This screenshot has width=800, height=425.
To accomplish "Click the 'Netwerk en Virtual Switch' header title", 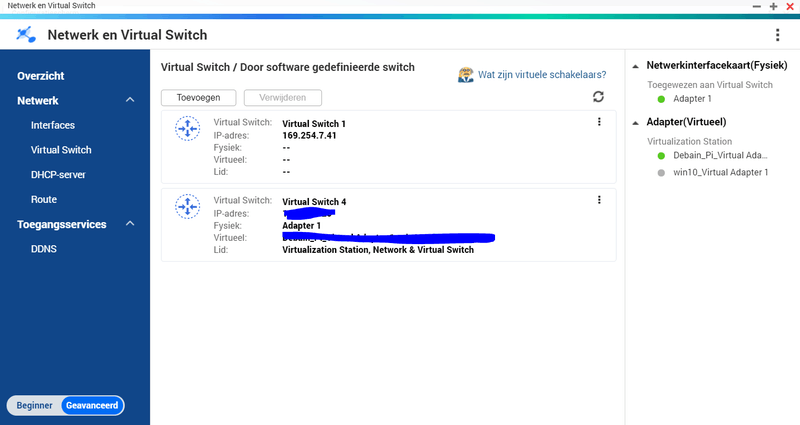I will [127, 35].
